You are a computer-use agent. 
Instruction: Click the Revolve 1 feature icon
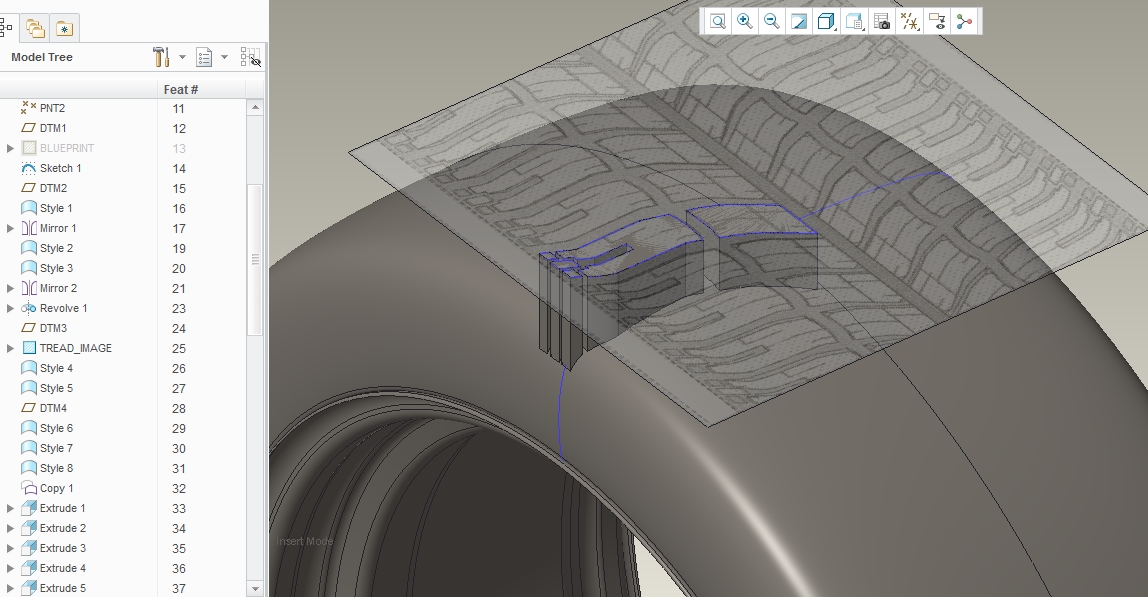click(29, 308)
